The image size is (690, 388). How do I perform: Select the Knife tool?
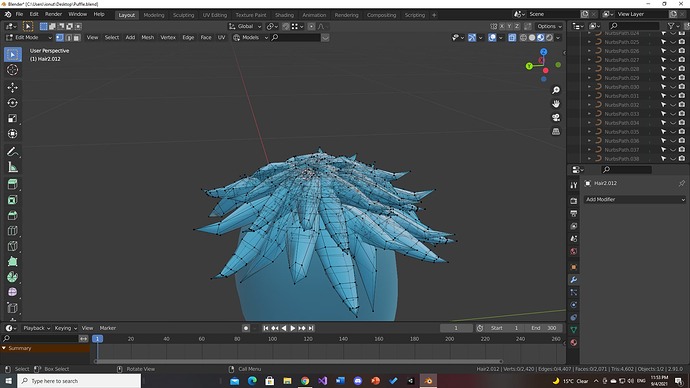[x=12, y=246]
